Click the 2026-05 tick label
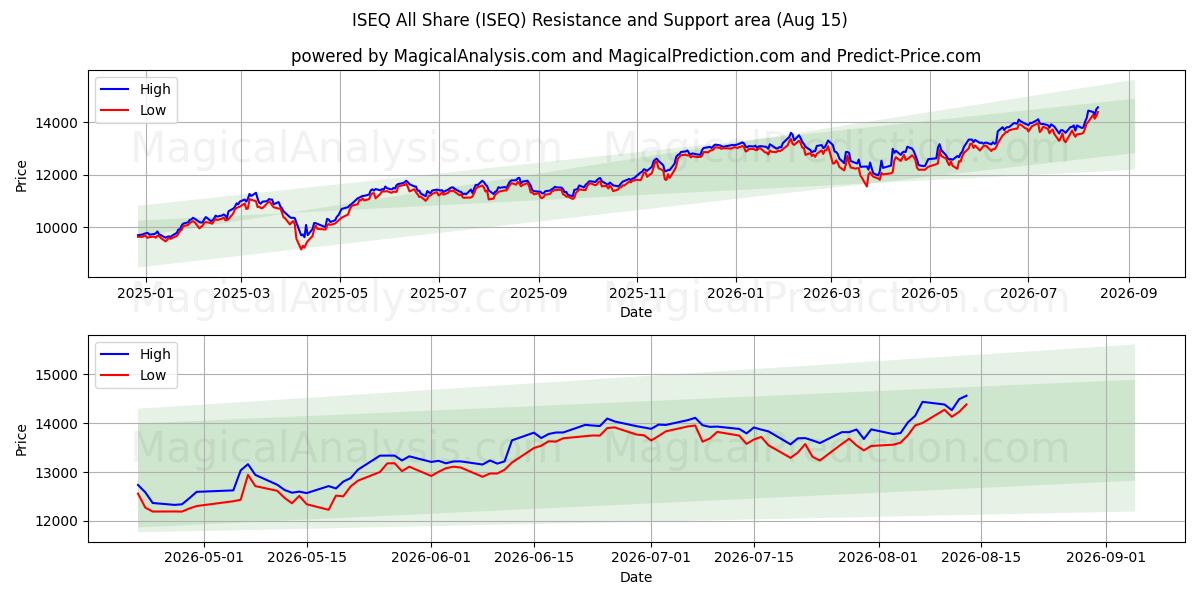This screenshot has height=600, width=1200. click(x=930, y=293)
